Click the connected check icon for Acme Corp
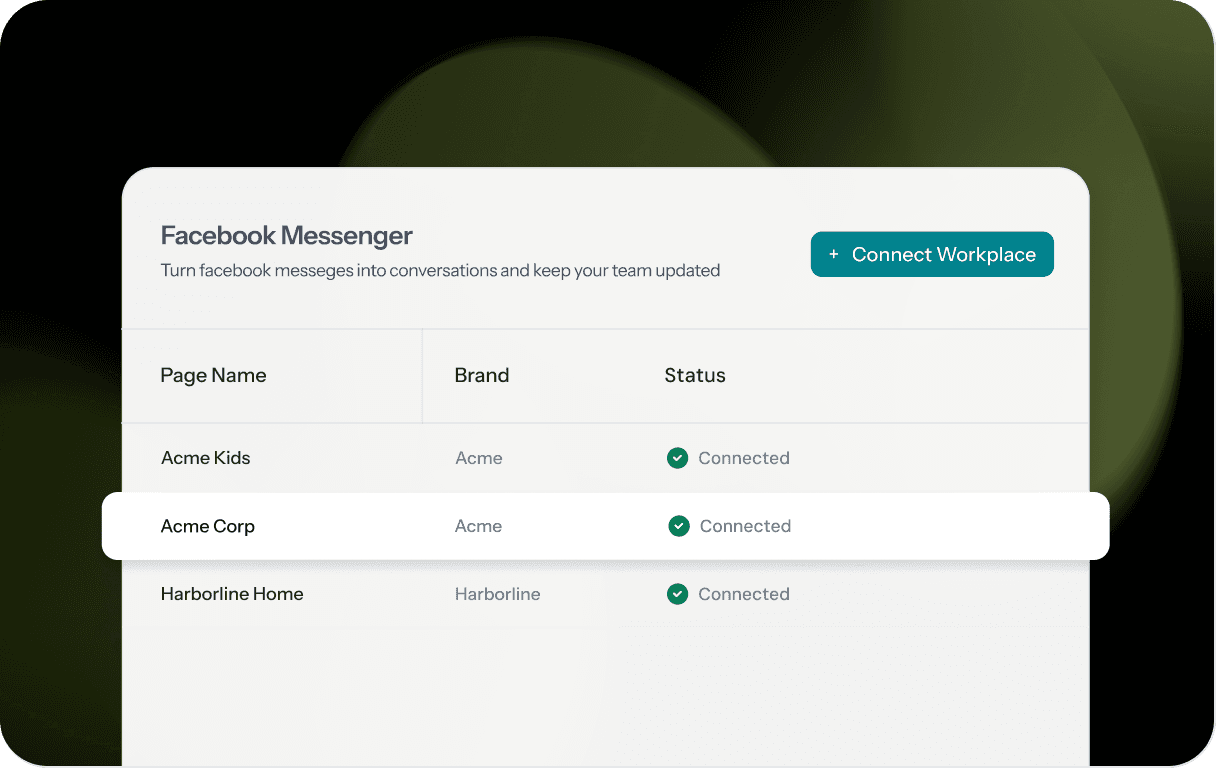This screenshot has height=768, width=1216. [679, 526]
